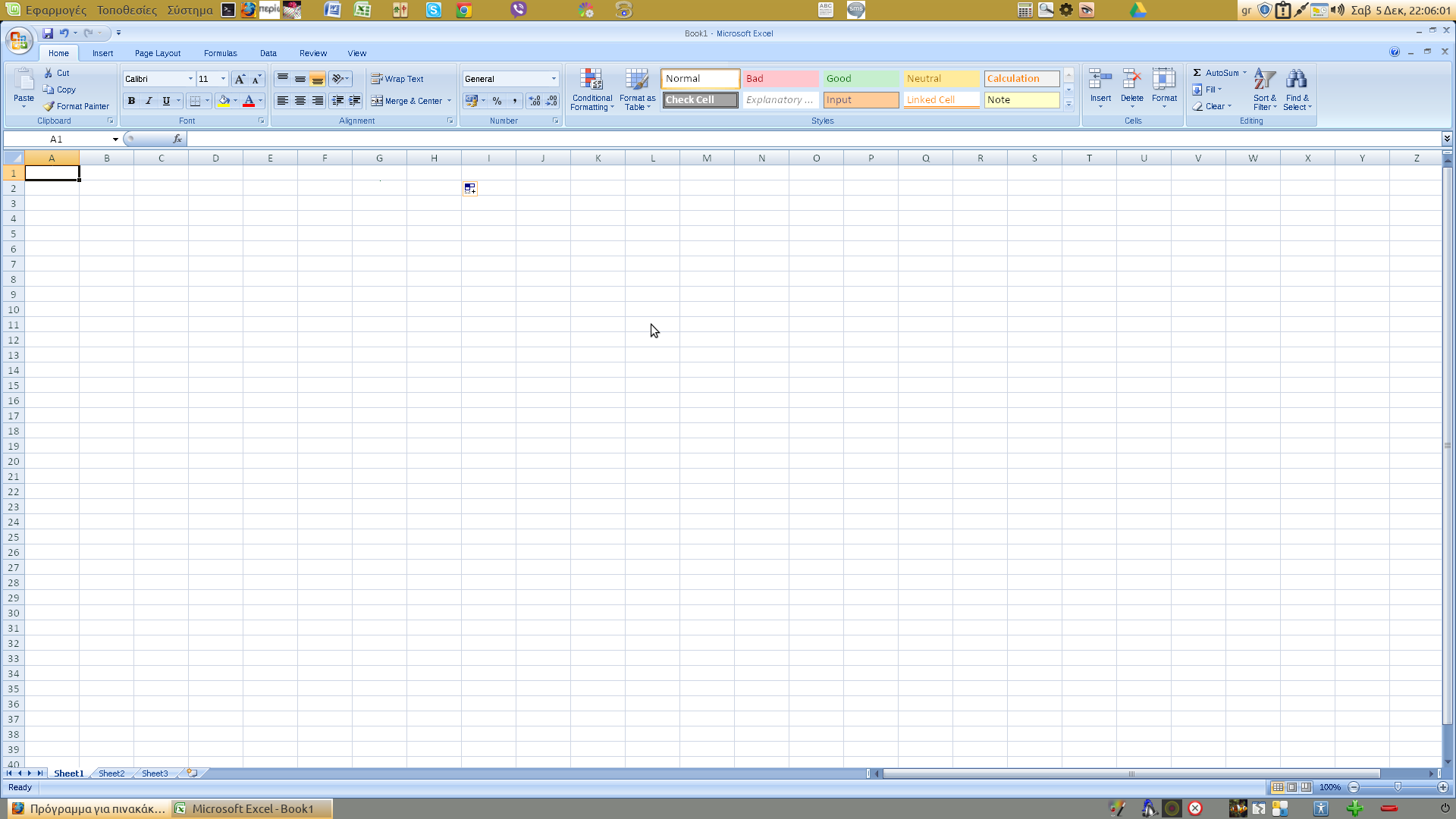1456x819 pixels.
Task: Apply Comma Style number format
Action: pyautogui.click(x=515, y=101)
